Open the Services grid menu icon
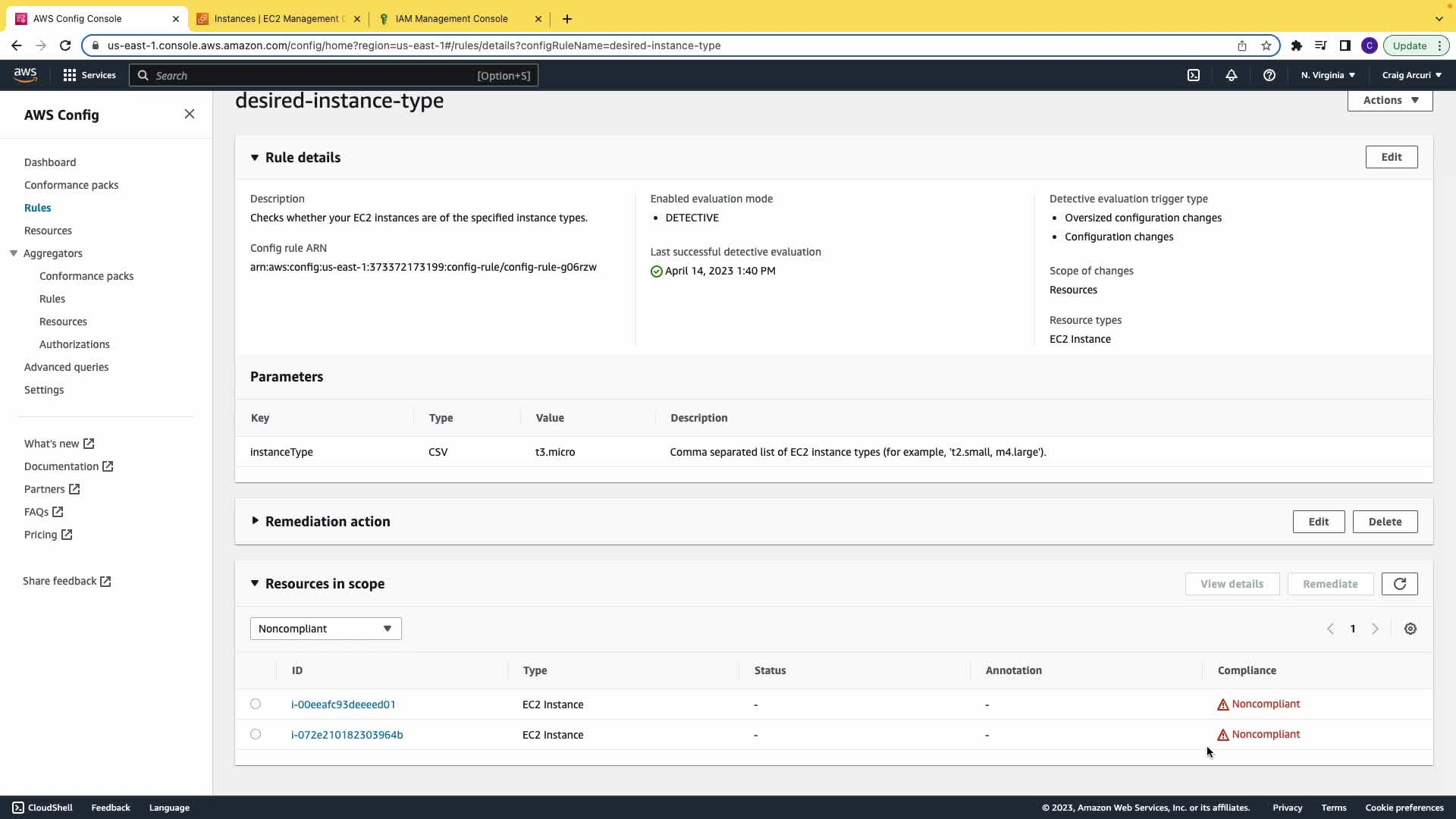This screenshot has width=1456, height=819. (70, 75)
